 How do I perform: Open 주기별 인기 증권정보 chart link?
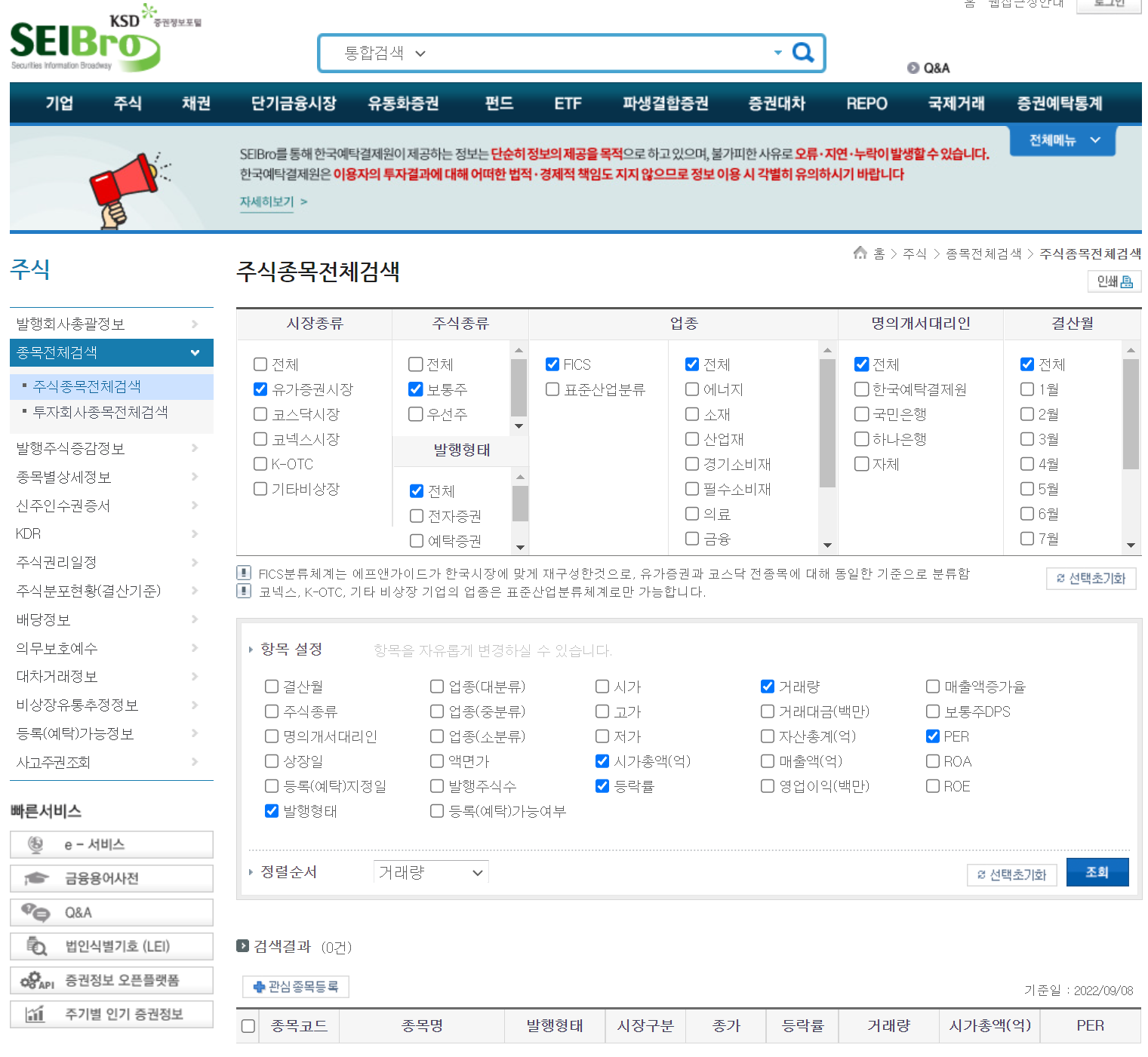tap(112, 1014)
